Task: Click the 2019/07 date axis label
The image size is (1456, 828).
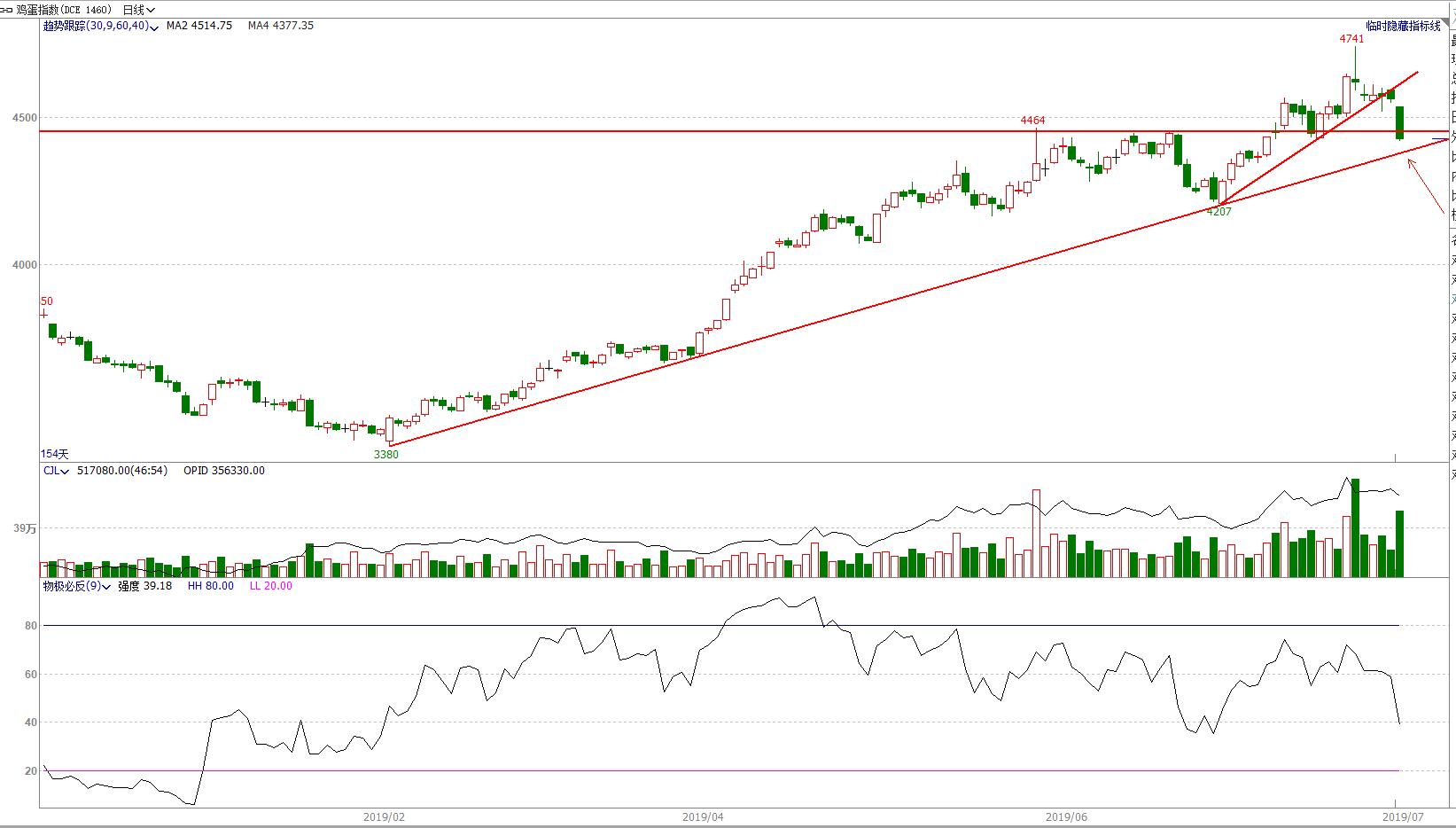Action: coord(1403,817)
